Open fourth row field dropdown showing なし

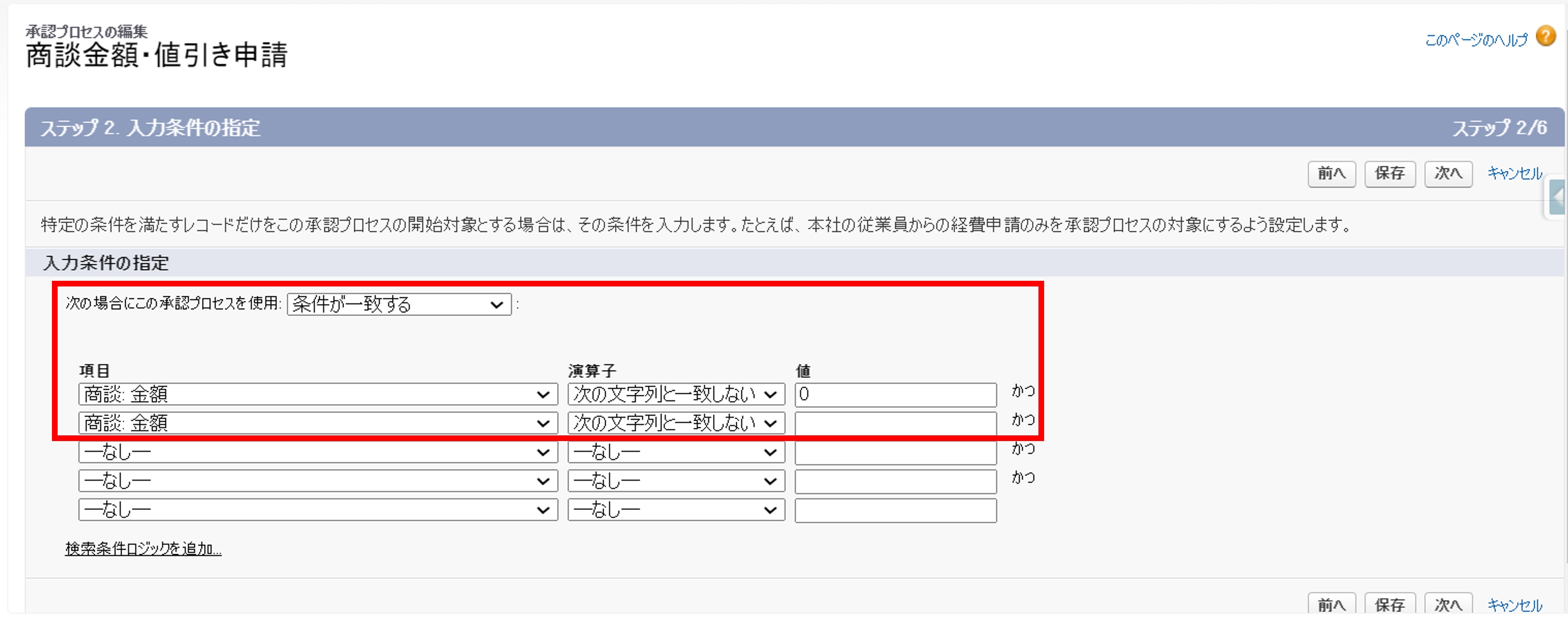click(x=318, y=481)
